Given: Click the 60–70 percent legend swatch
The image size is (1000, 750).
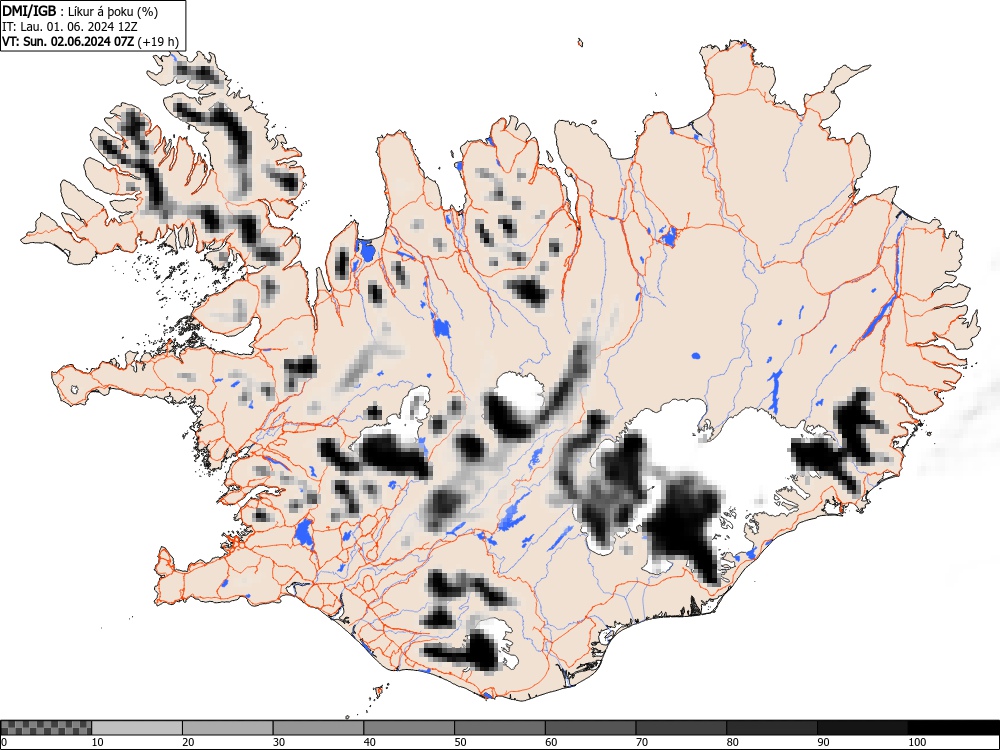Looking at the screenshot, I should point(591,728).
